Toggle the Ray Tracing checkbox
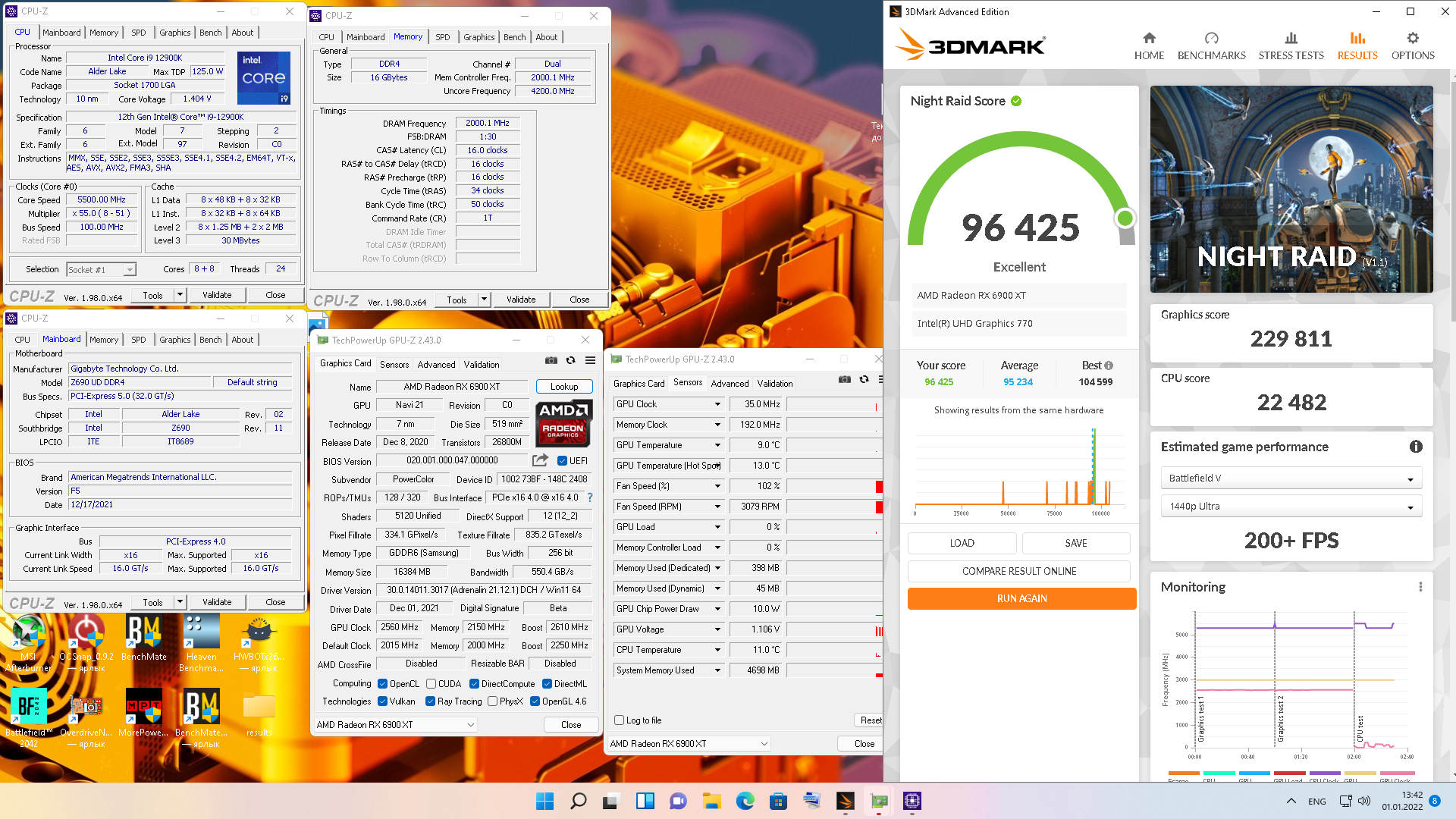 [x=430, y=701]
